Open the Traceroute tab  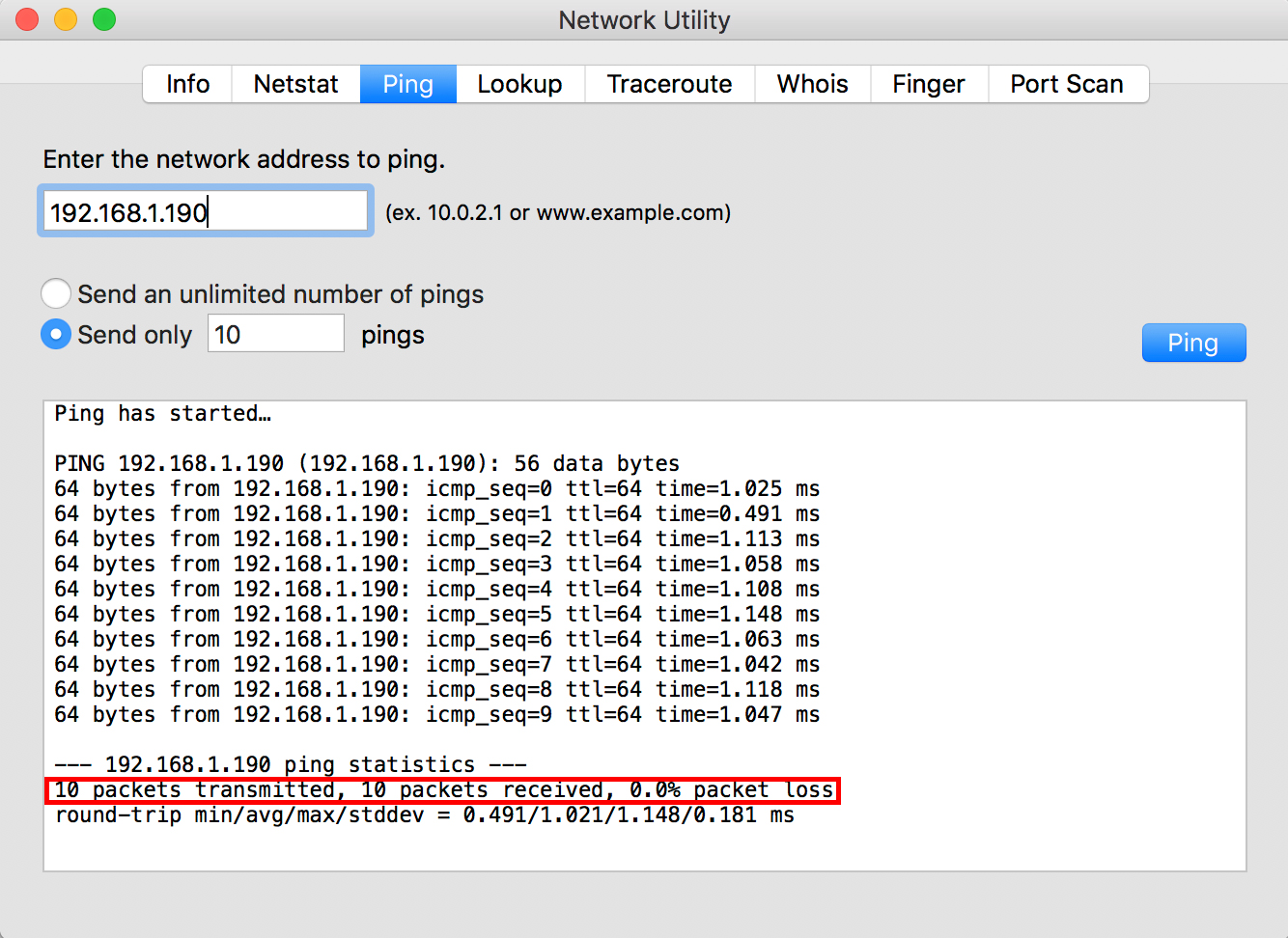(669, 84)
